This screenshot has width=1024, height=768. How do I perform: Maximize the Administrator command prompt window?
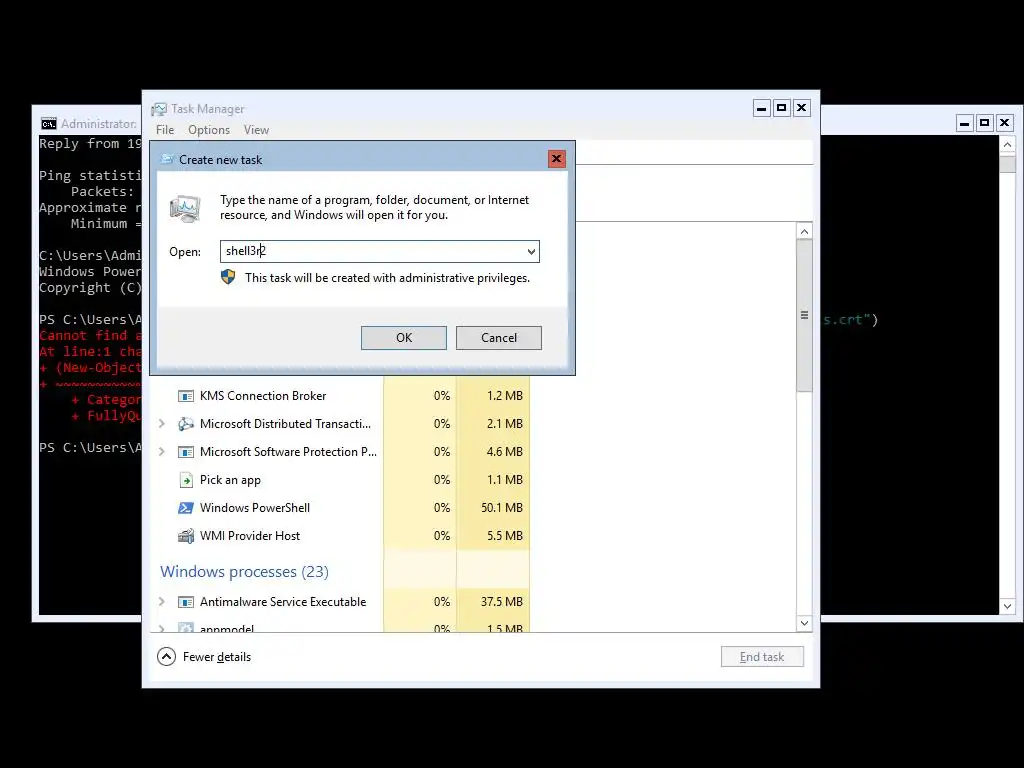[x=985, y=123]
